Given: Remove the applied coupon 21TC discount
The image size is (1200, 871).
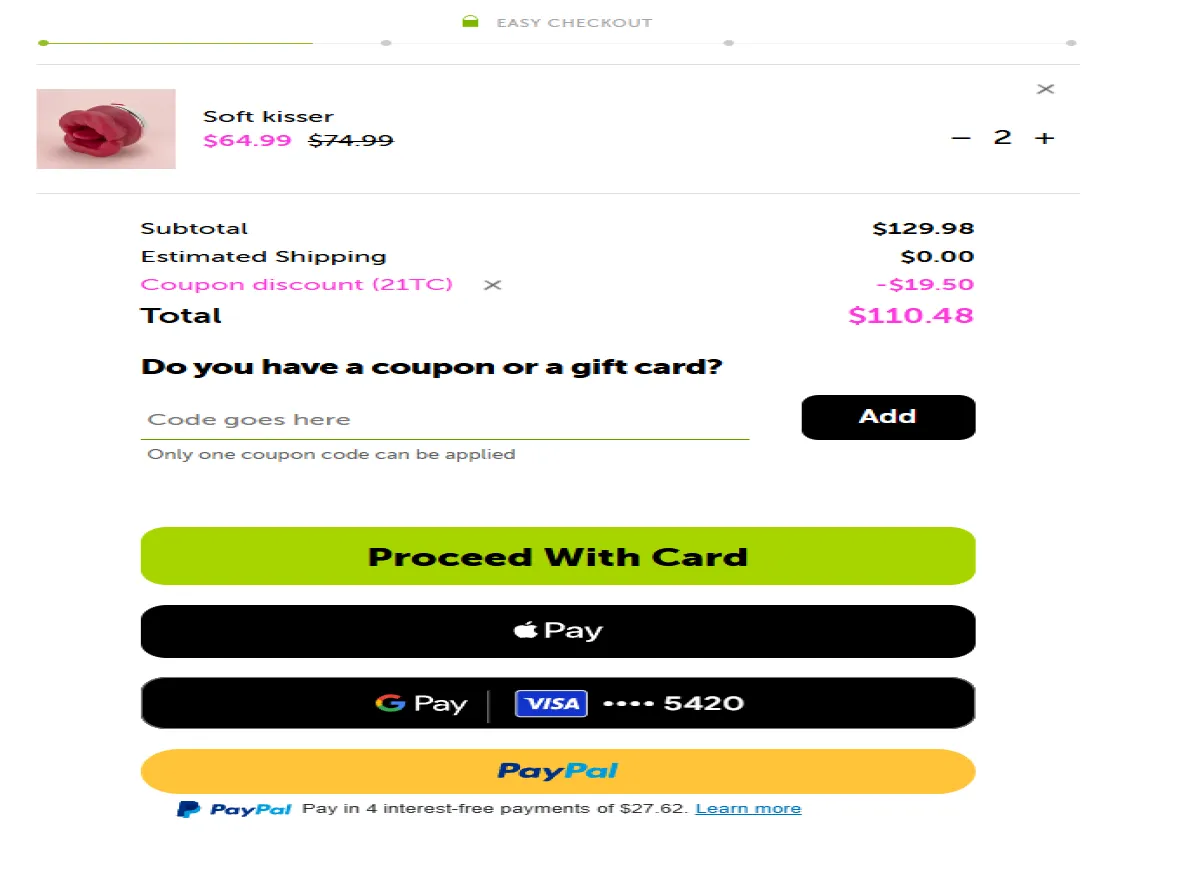Looking at the screenshot, I should coord(492,284).
